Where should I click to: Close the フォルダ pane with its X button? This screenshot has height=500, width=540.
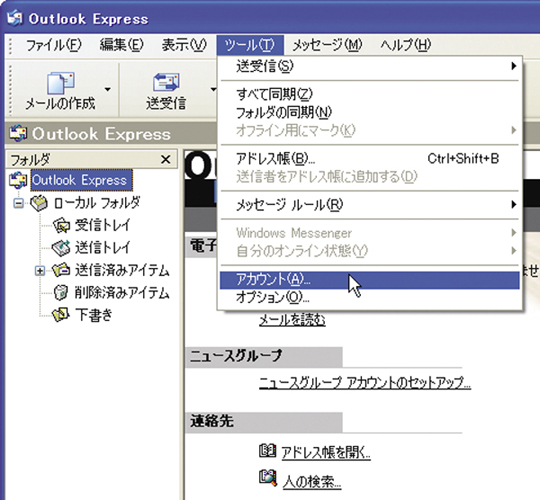pos(166,159)
